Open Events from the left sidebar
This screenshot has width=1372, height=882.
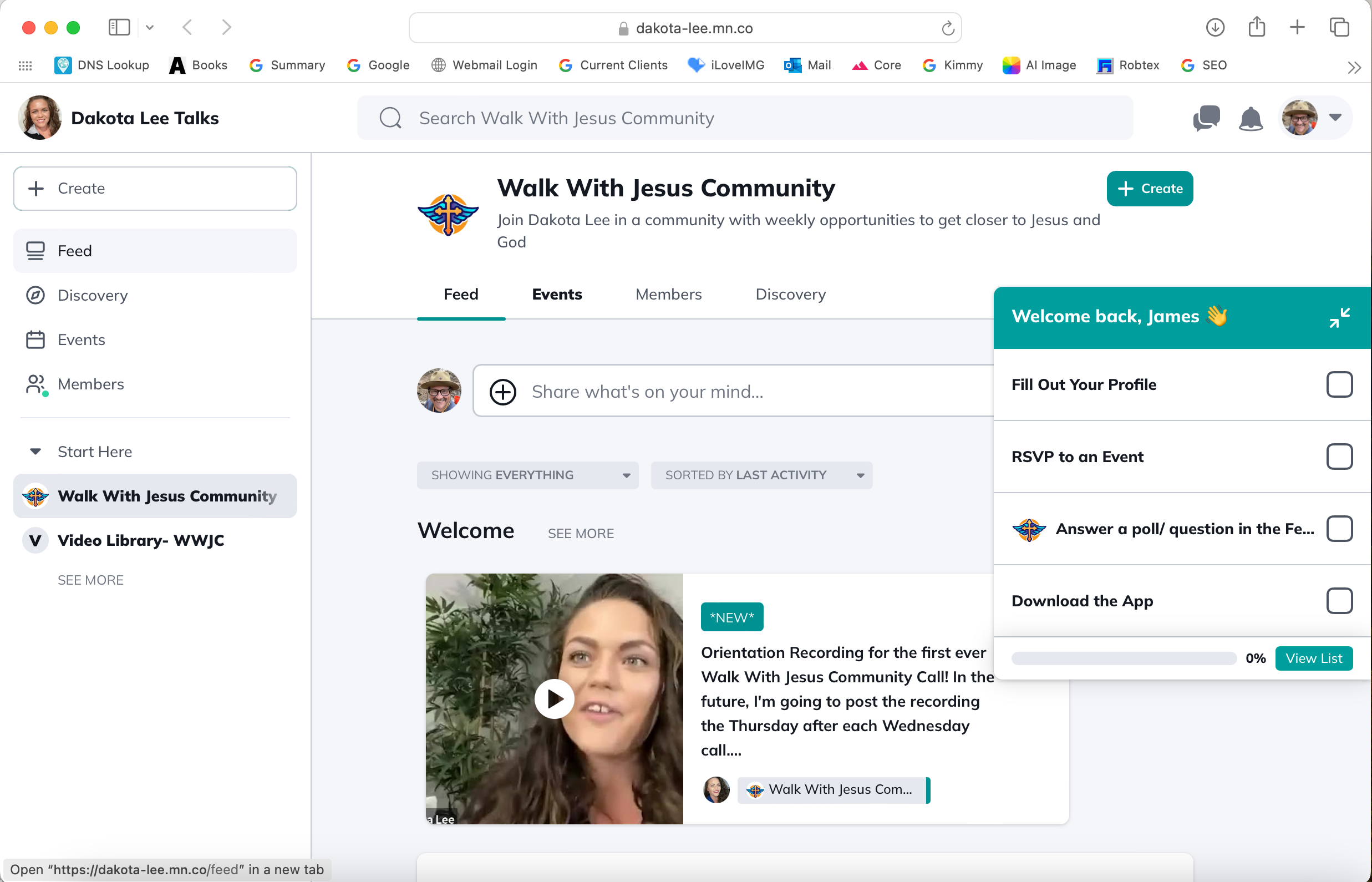82,339
